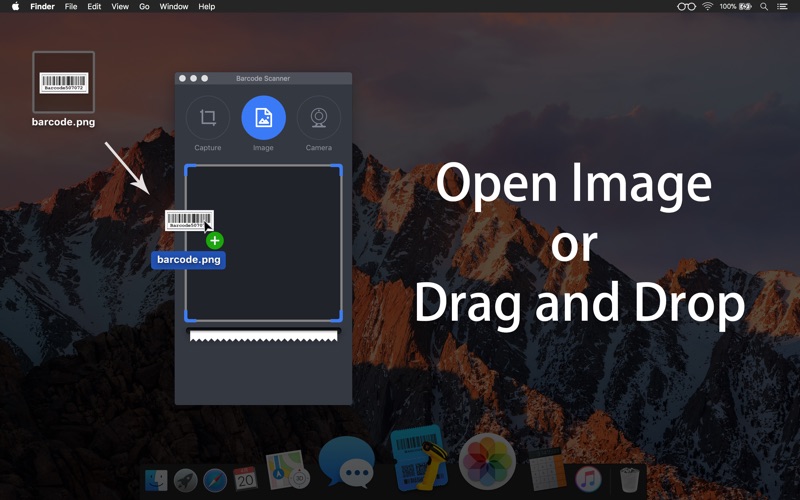Viewport: 800px width, 500px height.
Task: Open iTunes from the Dock
Action: pos(588,479)
